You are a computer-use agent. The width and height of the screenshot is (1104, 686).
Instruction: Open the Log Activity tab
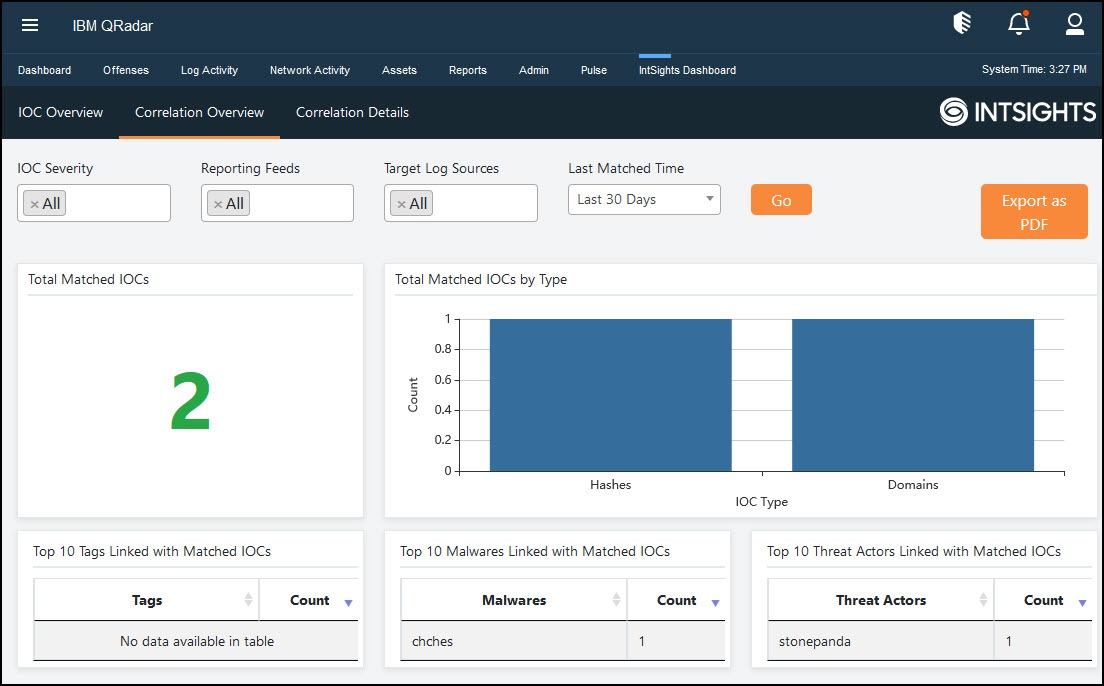(209, 70)
